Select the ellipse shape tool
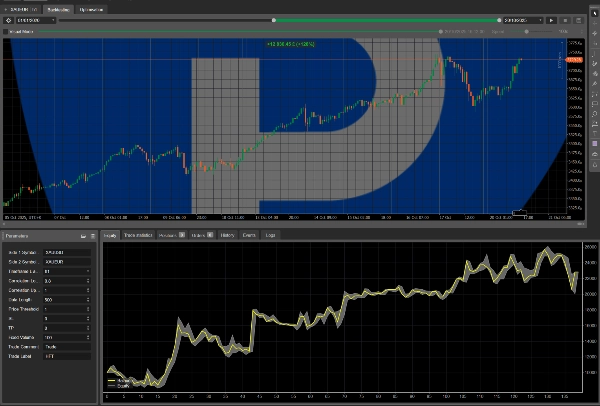600x406 pixels. (595, 114)
